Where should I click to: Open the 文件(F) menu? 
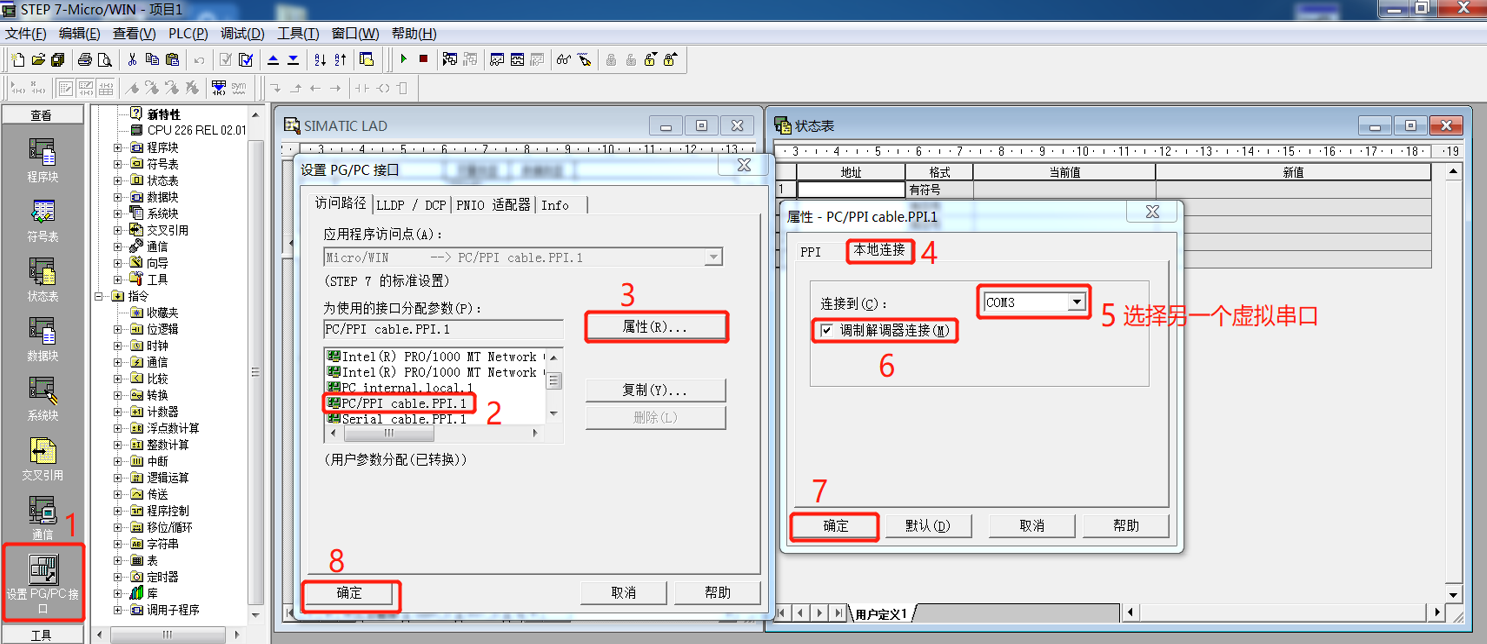[26, 33]
